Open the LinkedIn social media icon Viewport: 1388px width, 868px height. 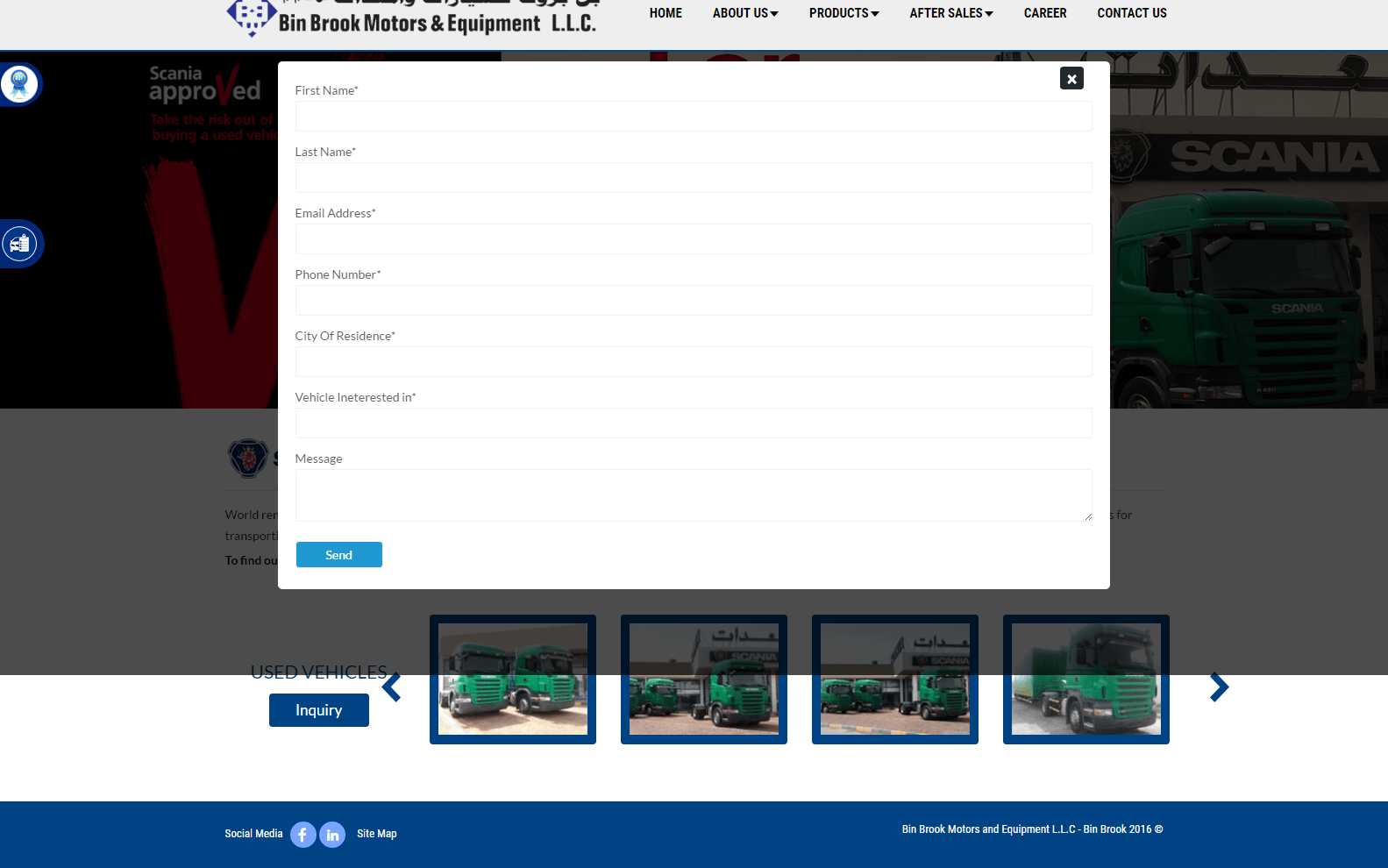(x=332, y=835)
